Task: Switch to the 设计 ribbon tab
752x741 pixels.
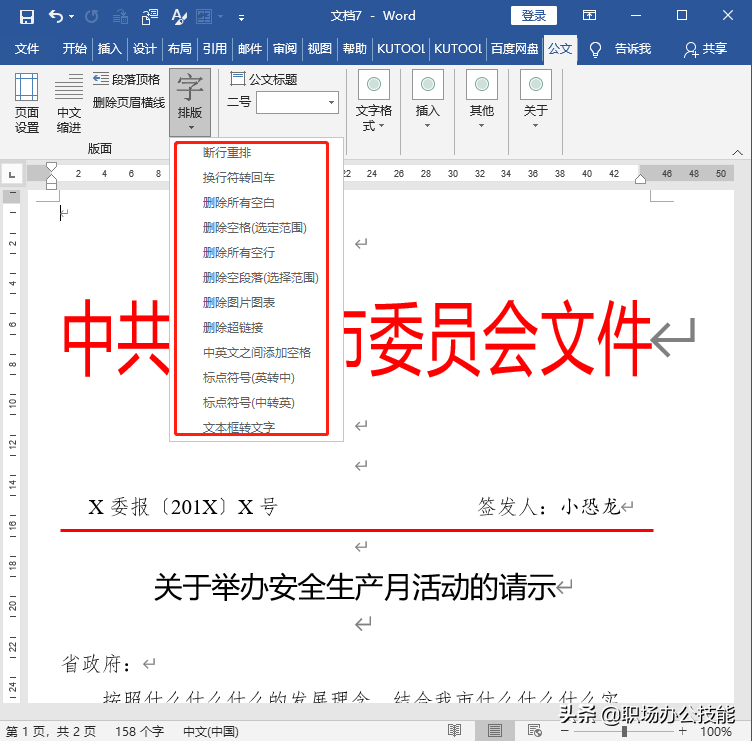Action: coord(144,49)
